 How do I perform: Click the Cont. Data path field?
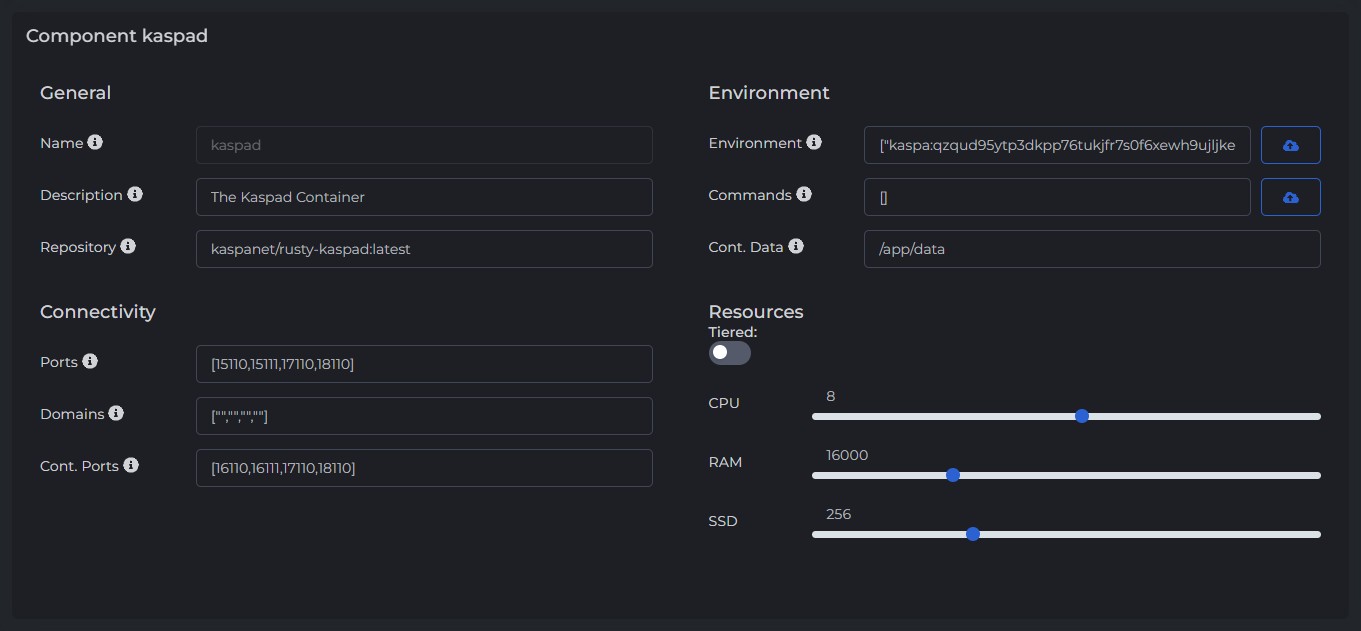click(x=1092, y=249)
